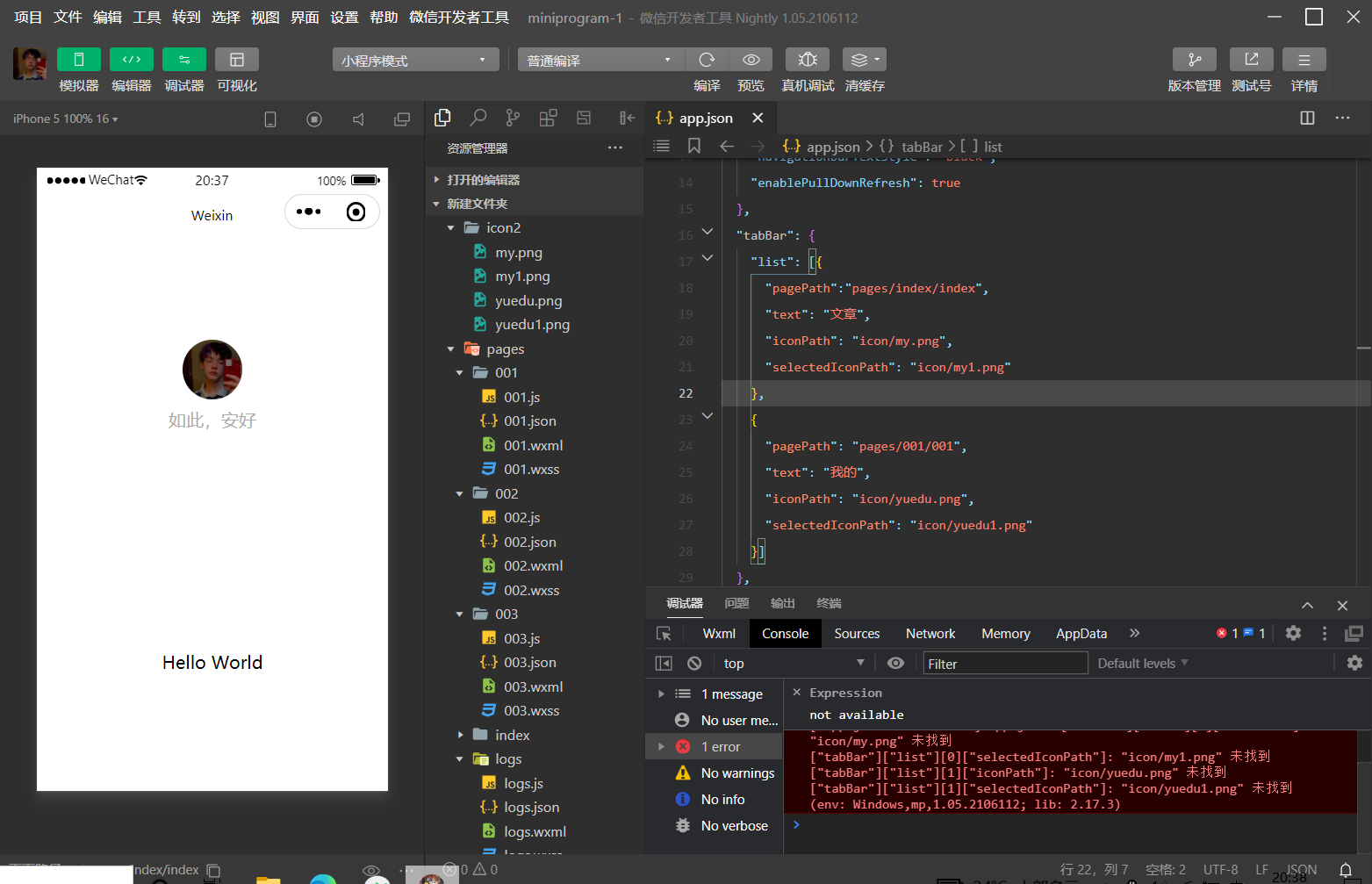
Task: Open 001.wxml file in the explorer
Action: 533,445
